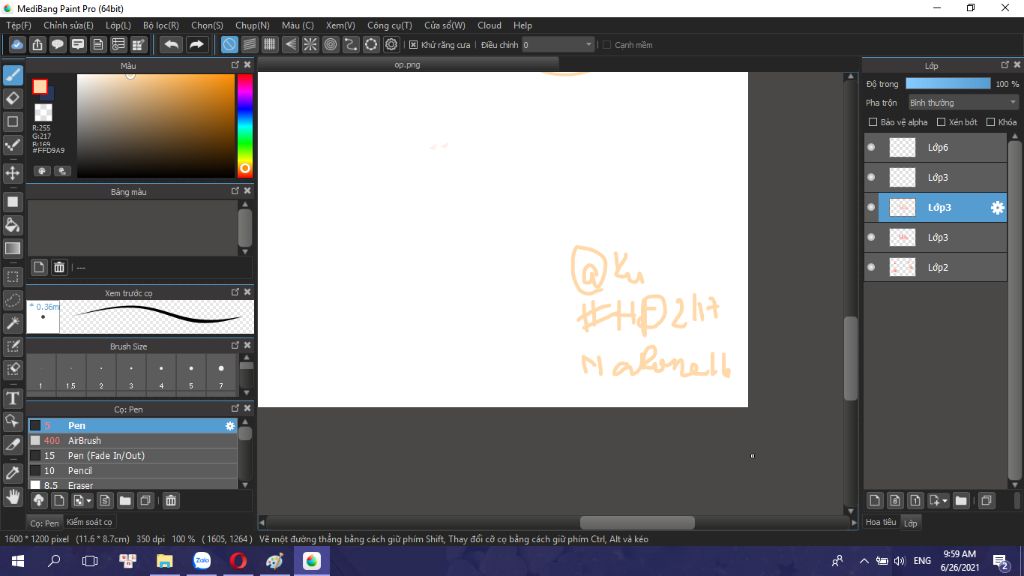Open the Pha trộn blending mode dropdown

(x=963, y=103)
